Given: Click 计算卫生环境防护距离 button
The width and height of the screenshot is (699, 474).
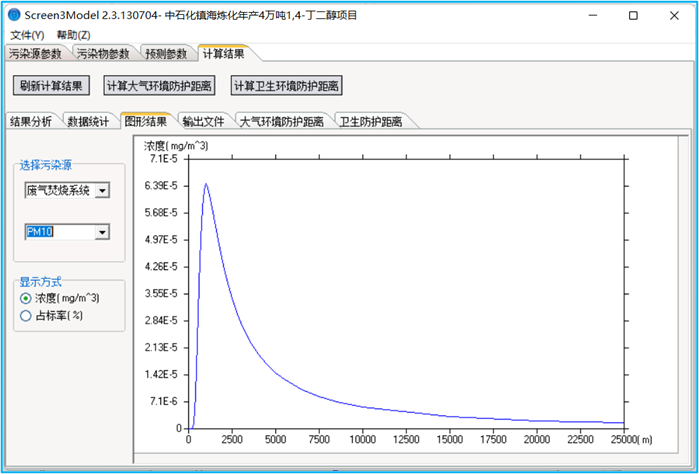Looking at the screenshot, I should pyautogui.click(x=287, y=86).
